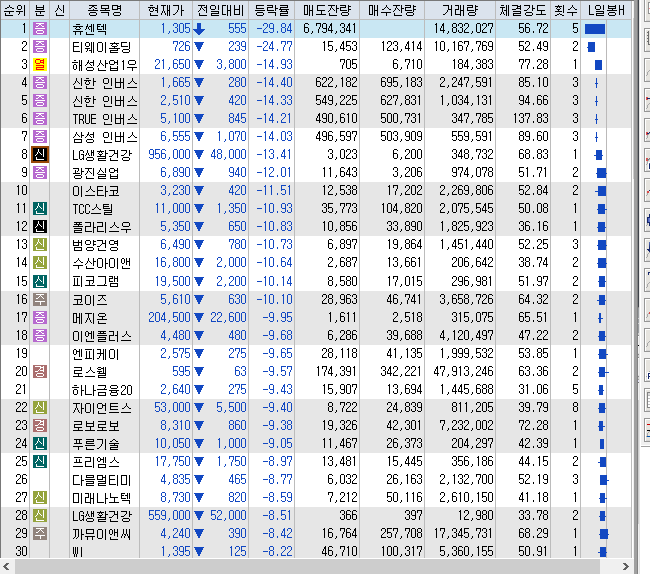Select the 다믈멀티미 stock name
Screen dimensions: 650x574
[102, 480]
